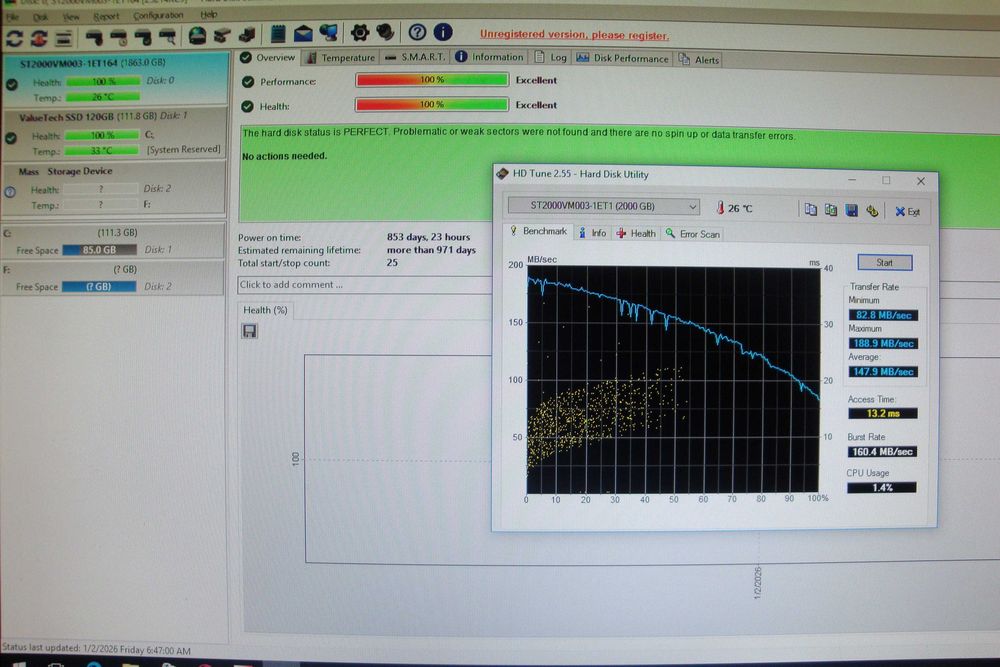The width and height of the screenshot is (1000, 667).
Task: Select HD Tune Info tab
Action: coord(592,233)
